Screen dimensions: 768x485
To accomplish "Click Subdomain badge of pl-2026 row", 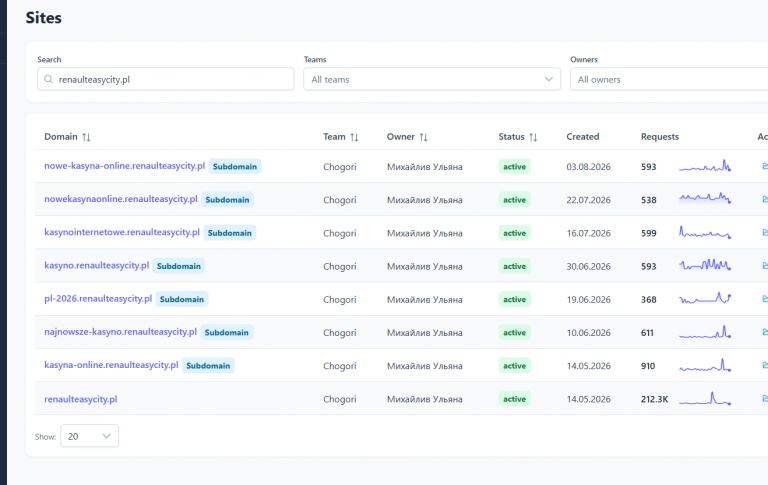I will coord(182,299).
